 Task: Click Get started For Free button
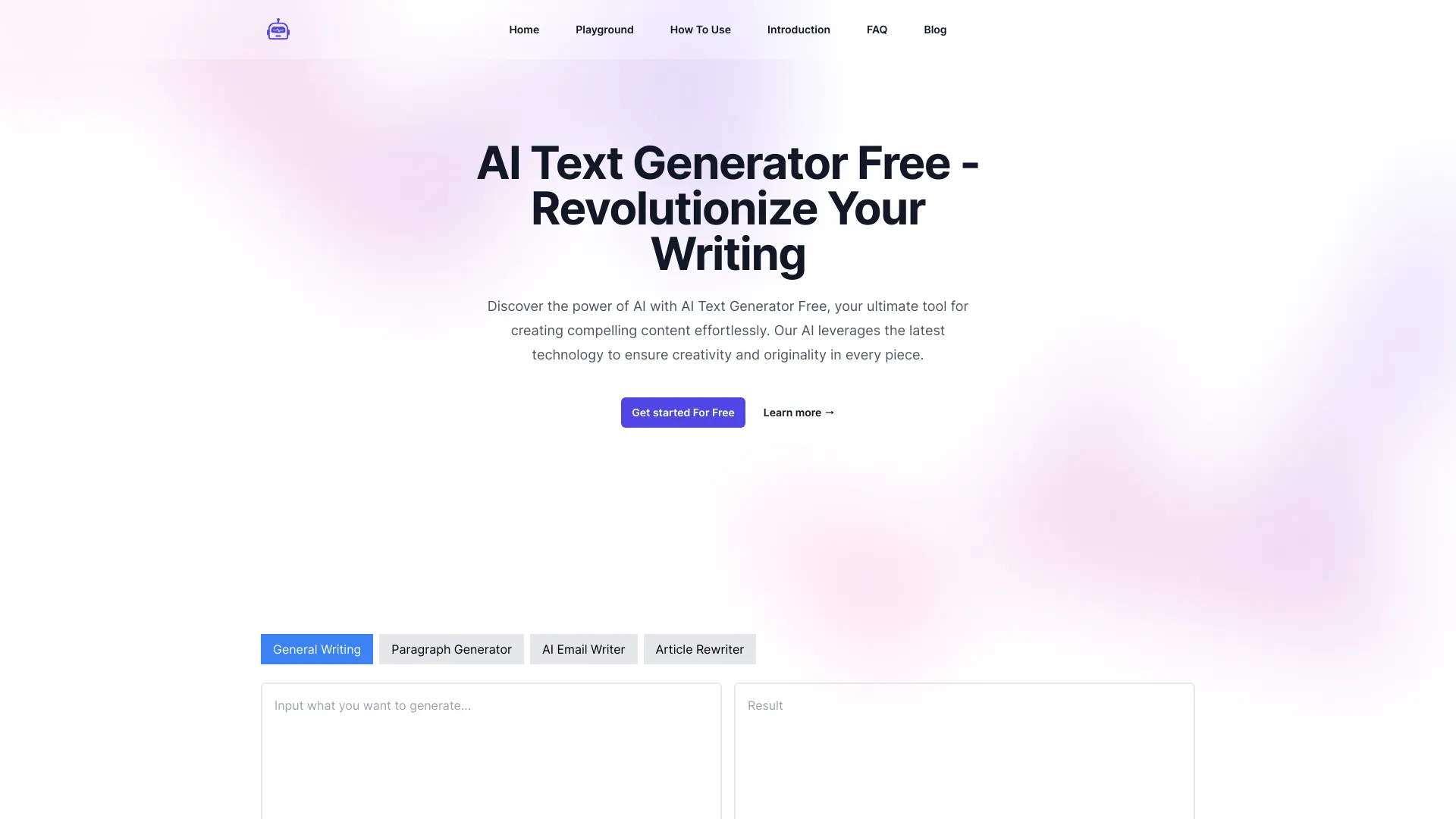coord(683,412)
